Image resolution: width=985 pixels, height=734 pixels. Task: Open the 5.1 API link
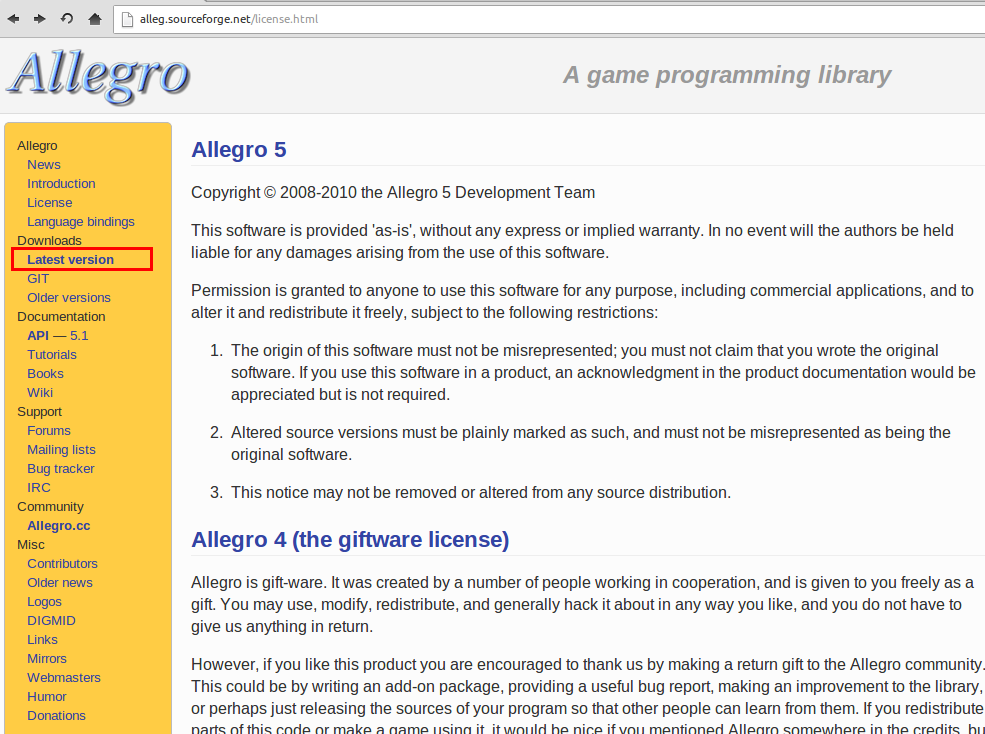coord(79,336)
